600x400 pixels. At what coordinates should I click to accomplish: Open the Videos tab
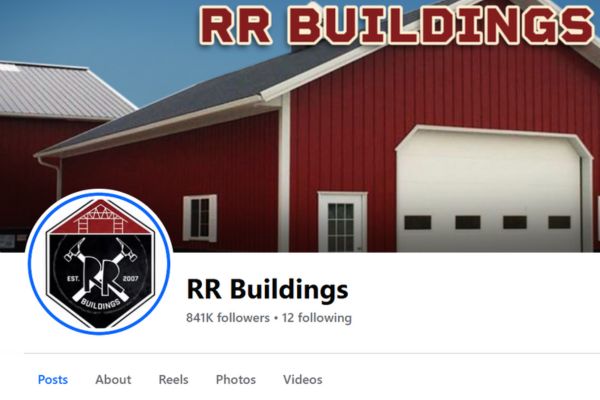tap(303, 379)
